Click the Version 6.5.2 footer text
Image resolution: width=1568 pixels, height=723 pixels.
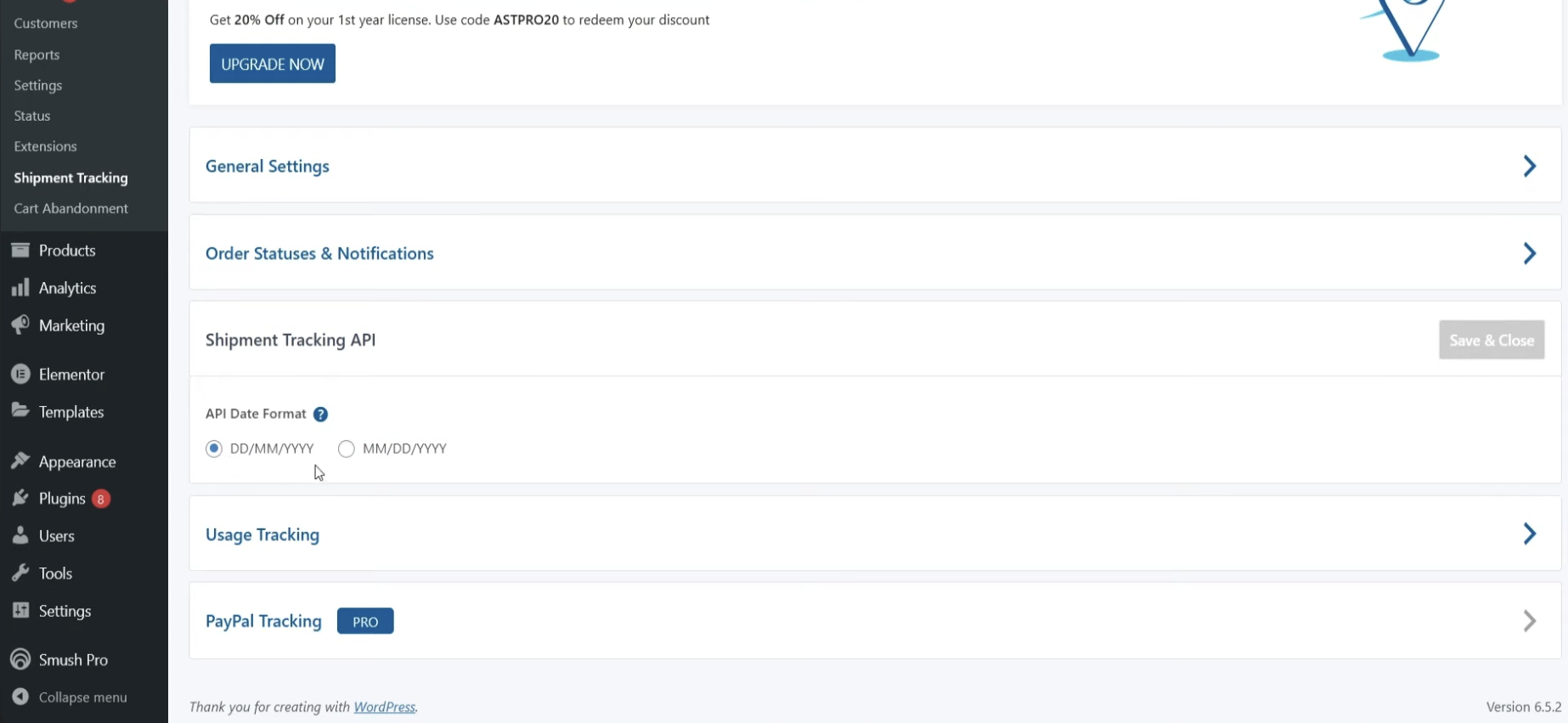1524,707
